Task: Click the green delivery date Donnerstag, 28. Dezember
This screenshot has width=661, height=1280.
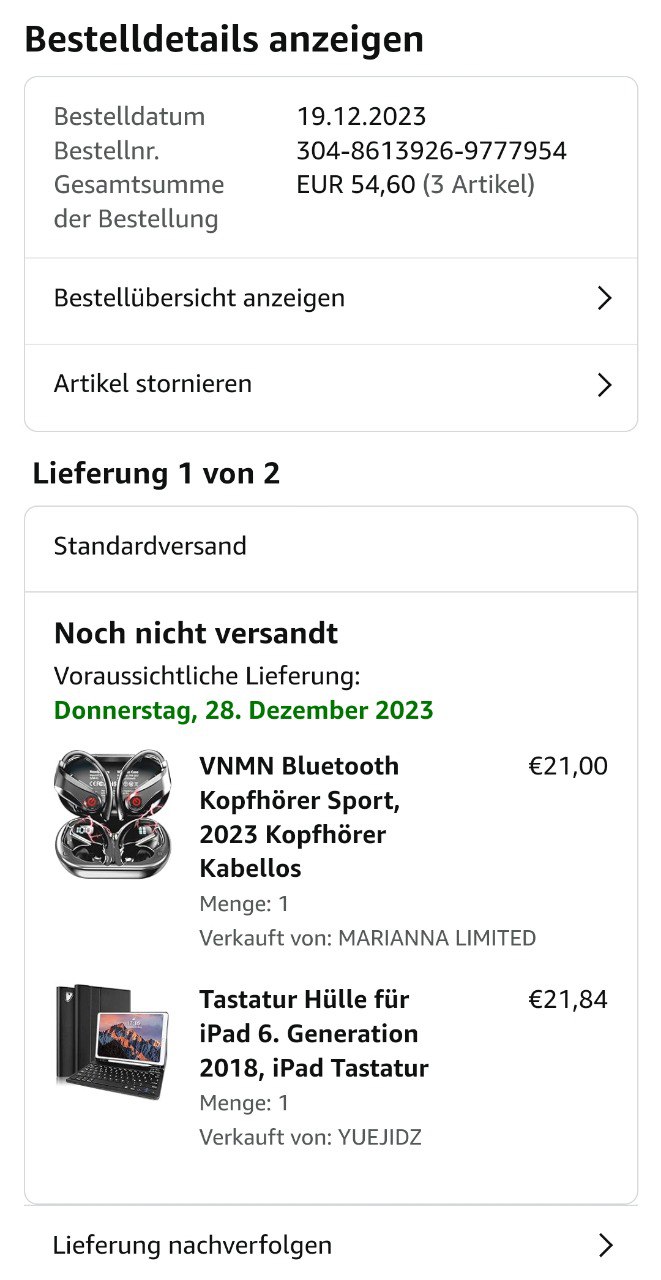Action: pos(243,711)
